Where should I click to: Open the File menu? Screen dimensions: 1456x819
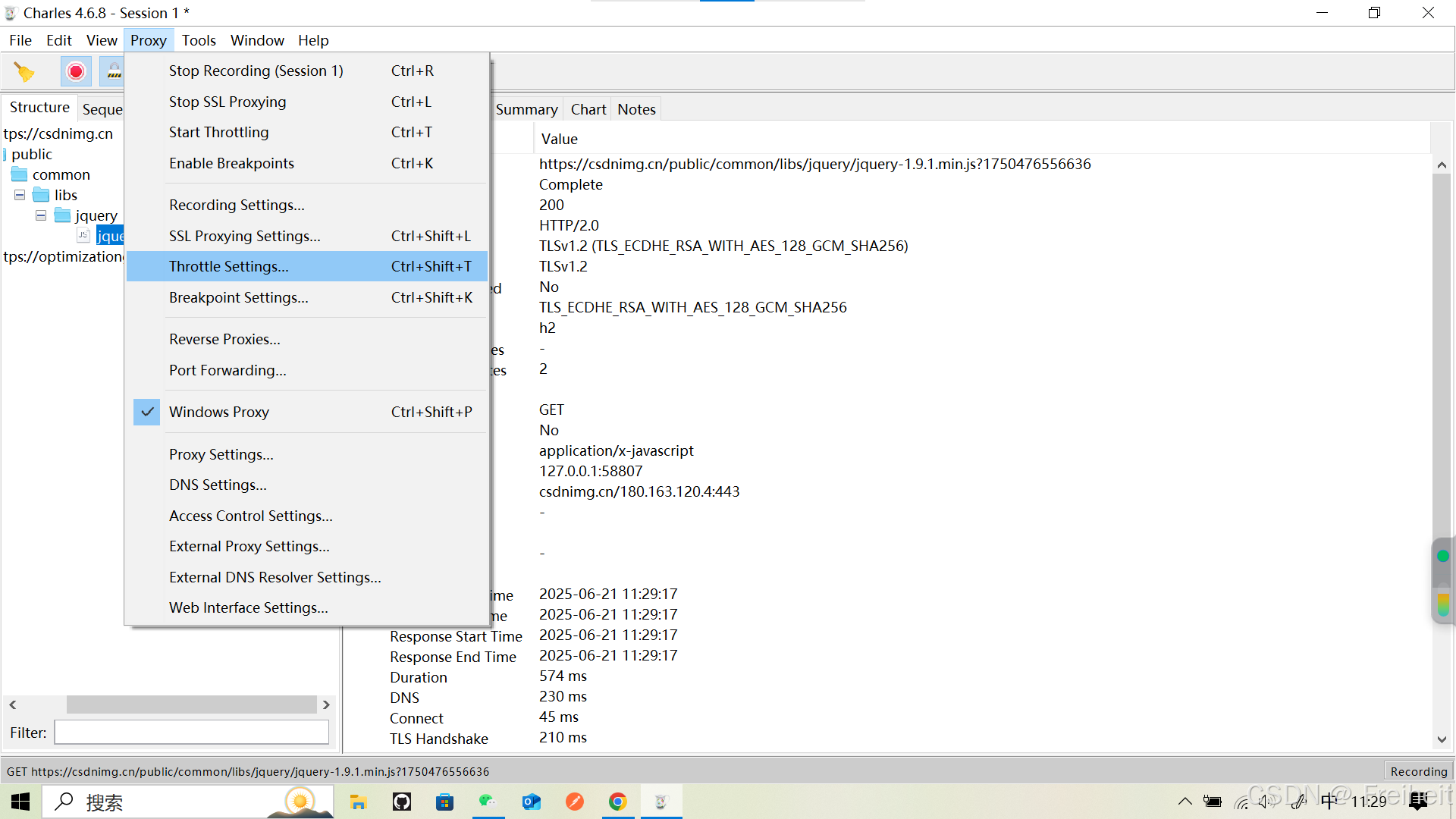point(20,40)
